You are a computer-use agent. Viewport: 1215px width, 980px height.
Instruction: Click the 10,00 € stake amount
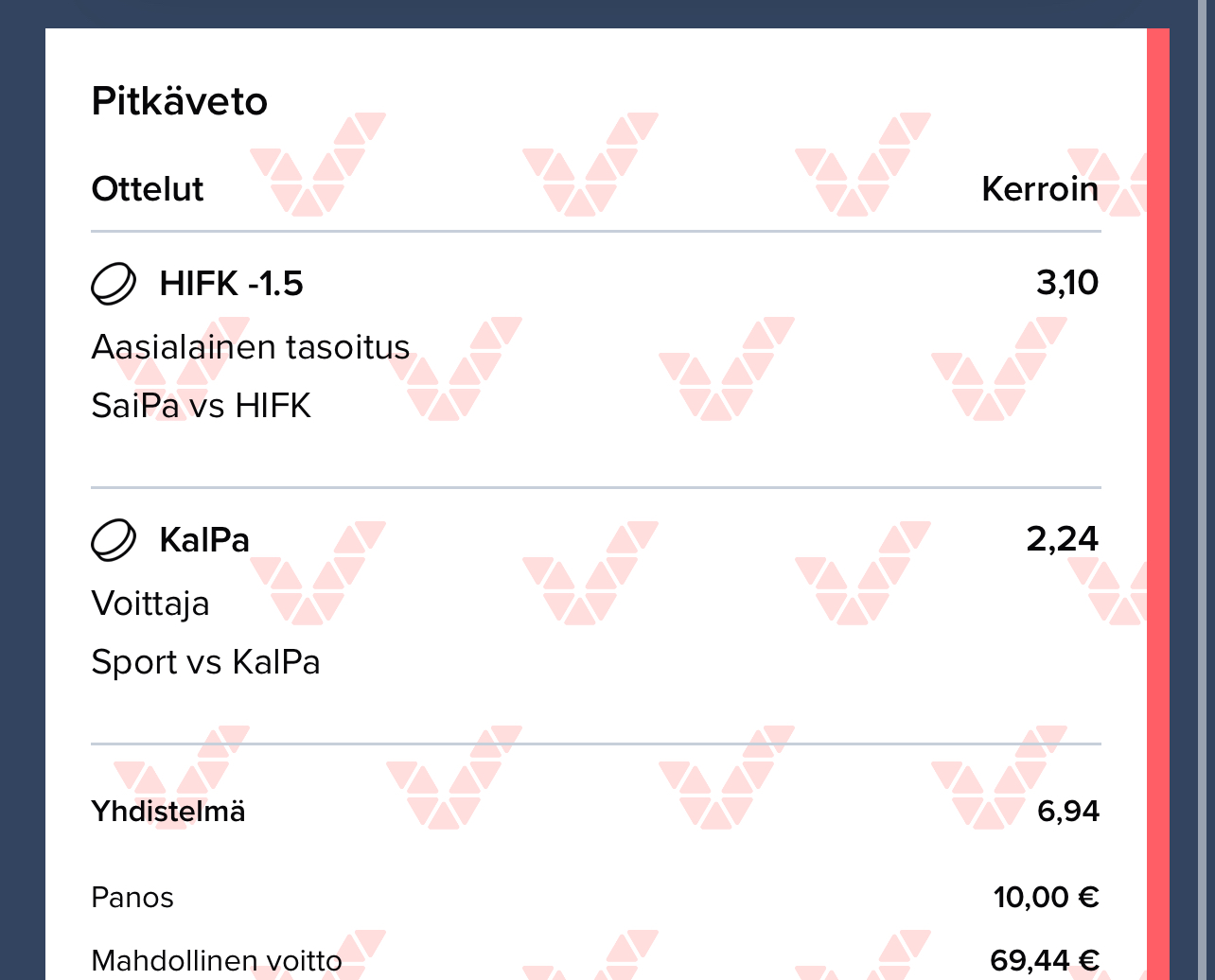(1046, 897)
